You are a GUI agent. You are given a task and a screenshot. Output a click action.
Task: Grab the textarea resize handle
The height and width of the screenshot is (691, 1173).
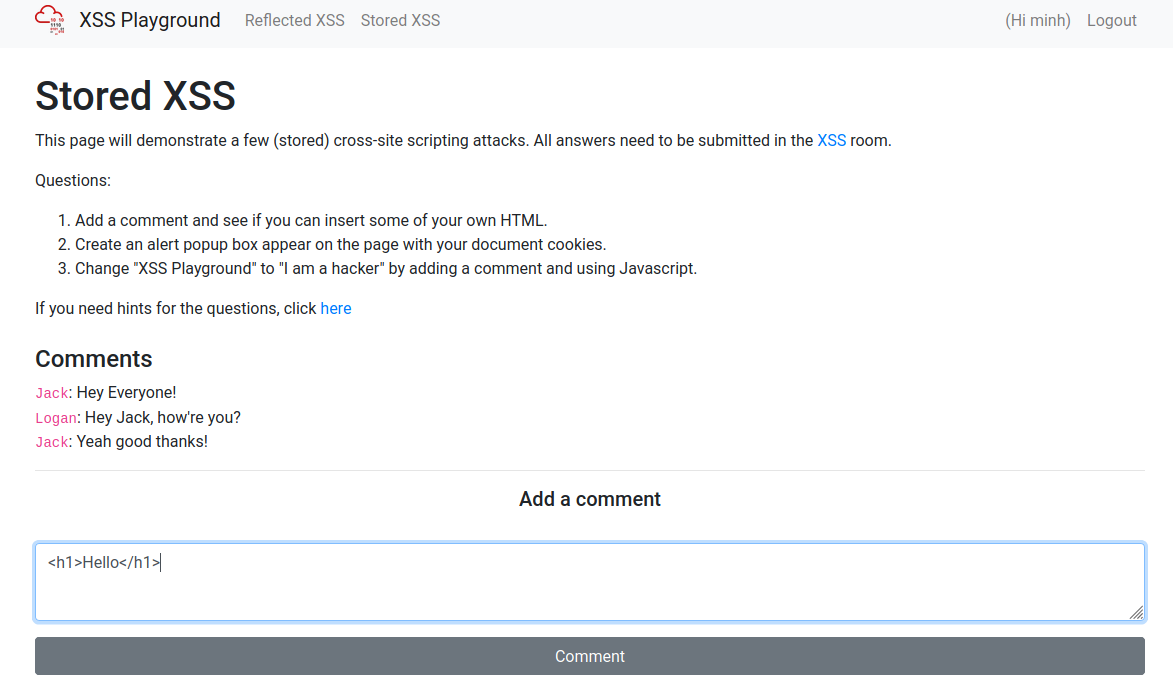(1136, 612)
